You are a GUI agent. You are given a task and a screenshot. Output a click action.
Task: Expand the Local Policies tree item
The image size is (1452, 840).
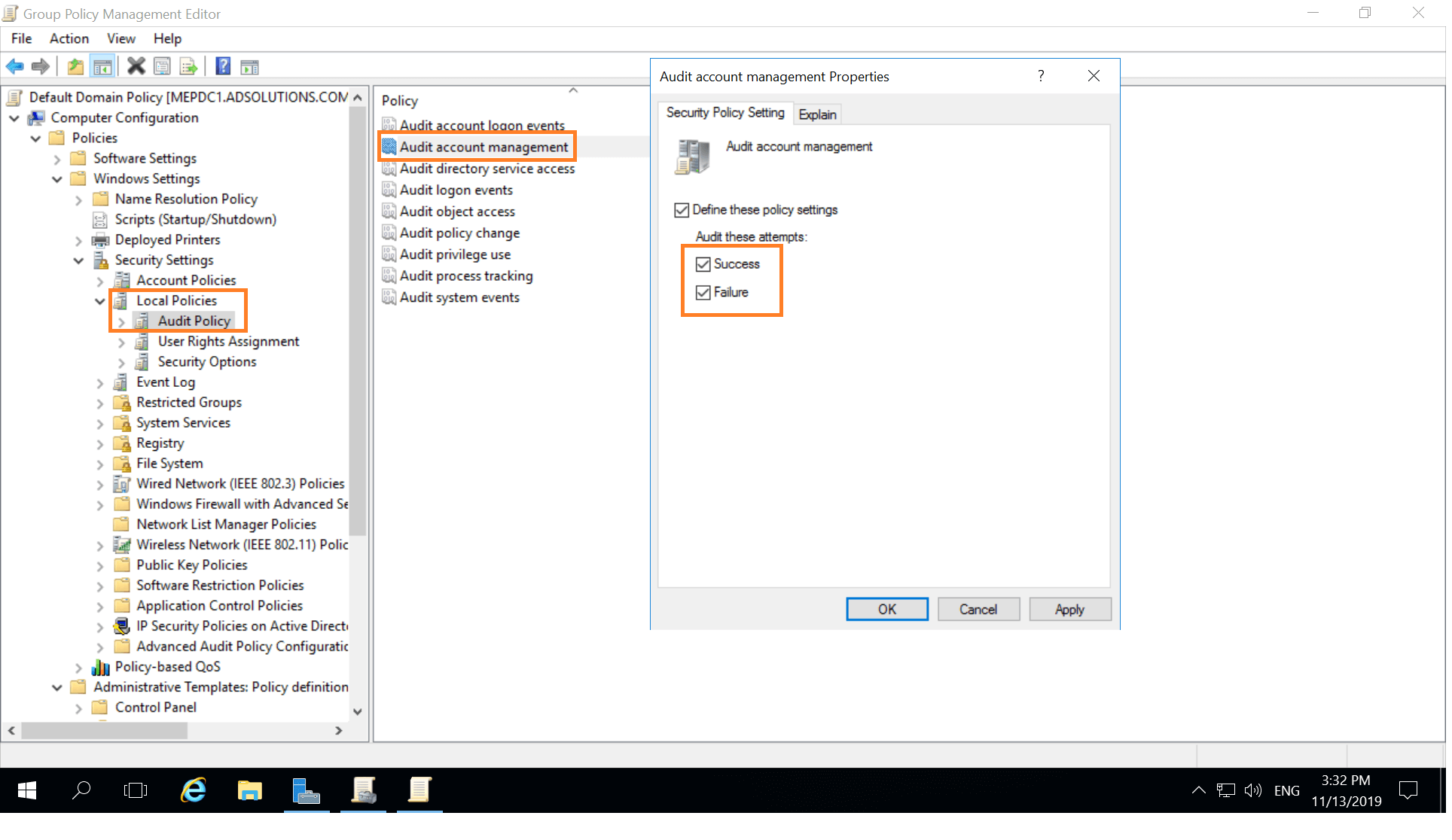point(100,300)
